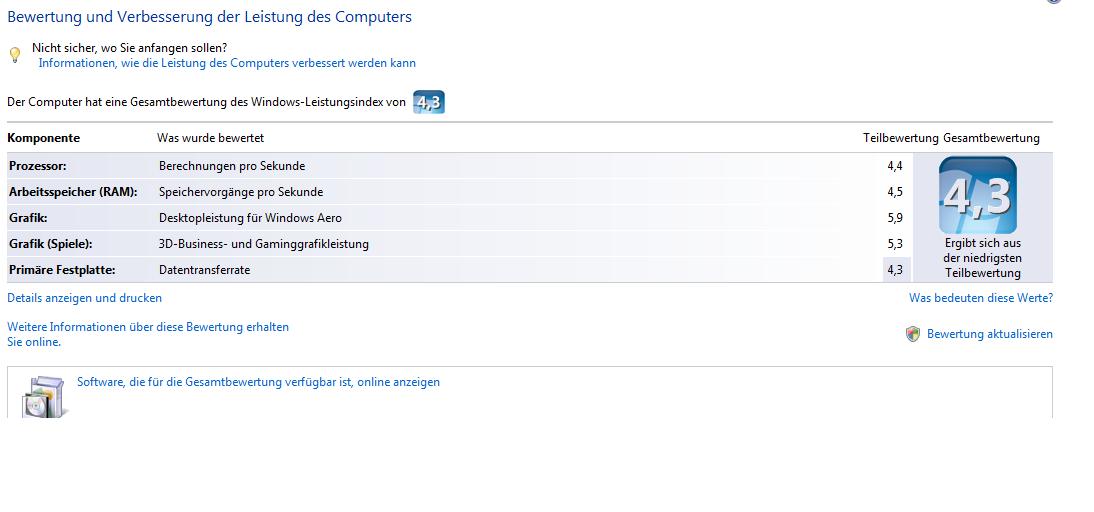Viewport: 1094px width, 512px height.
Task: Click Speichervorgänge pro Sekunde description
Action: coord(241,192)
